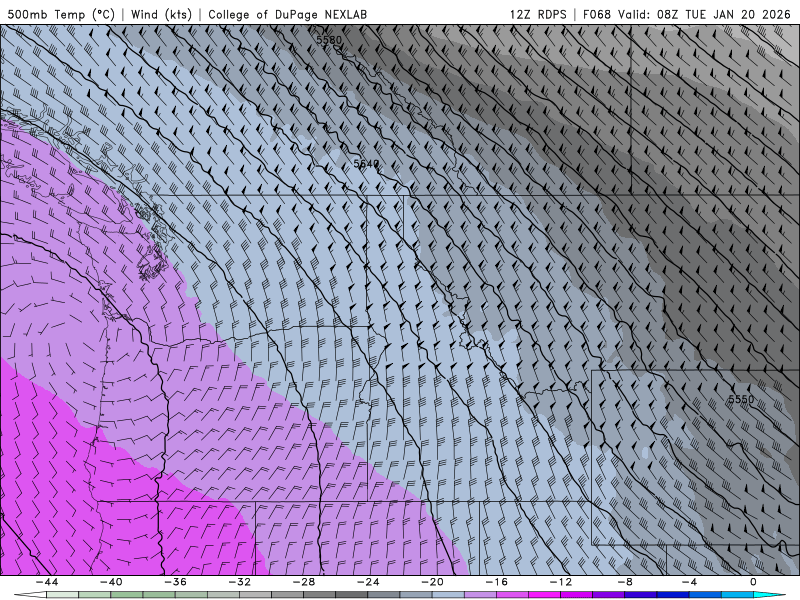The width and height of the screenshot is (800, 600).
Task: Click the '500mb Temp (°C)' title text
Action: tap(61, 14)
